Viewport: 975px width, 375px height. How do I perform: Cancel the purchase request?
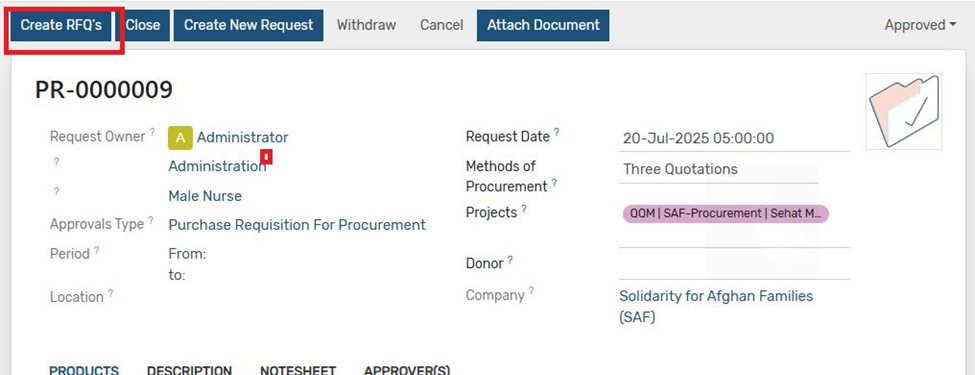click(x=441, y=25)
